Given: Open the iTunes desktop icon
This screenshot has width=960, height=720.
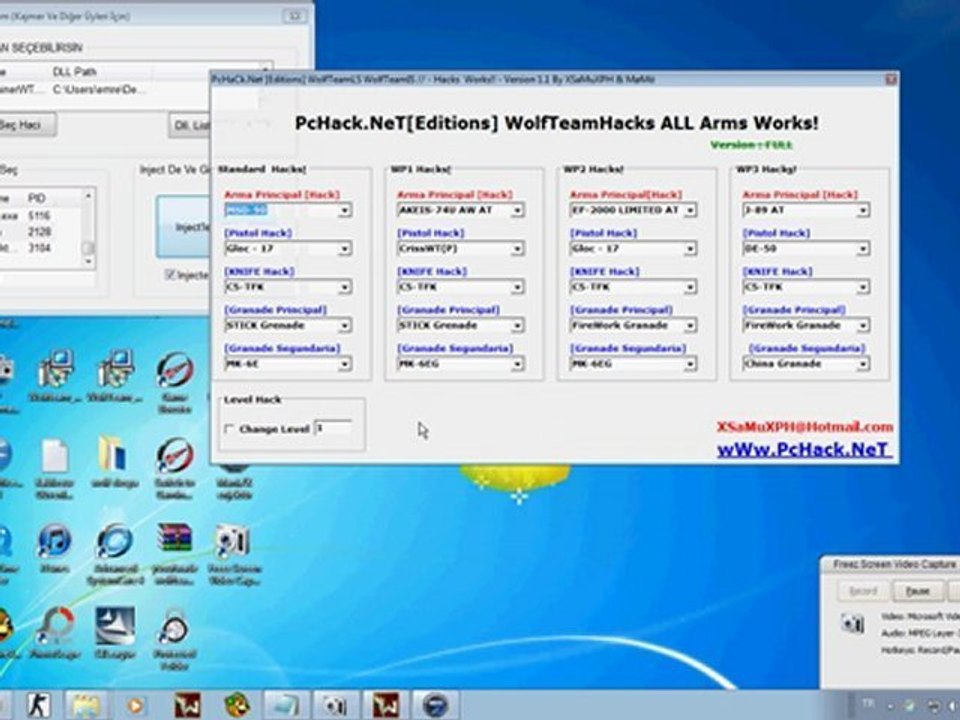Looking at the screenshot, I should pyautogui.click(x=54, y=549).
